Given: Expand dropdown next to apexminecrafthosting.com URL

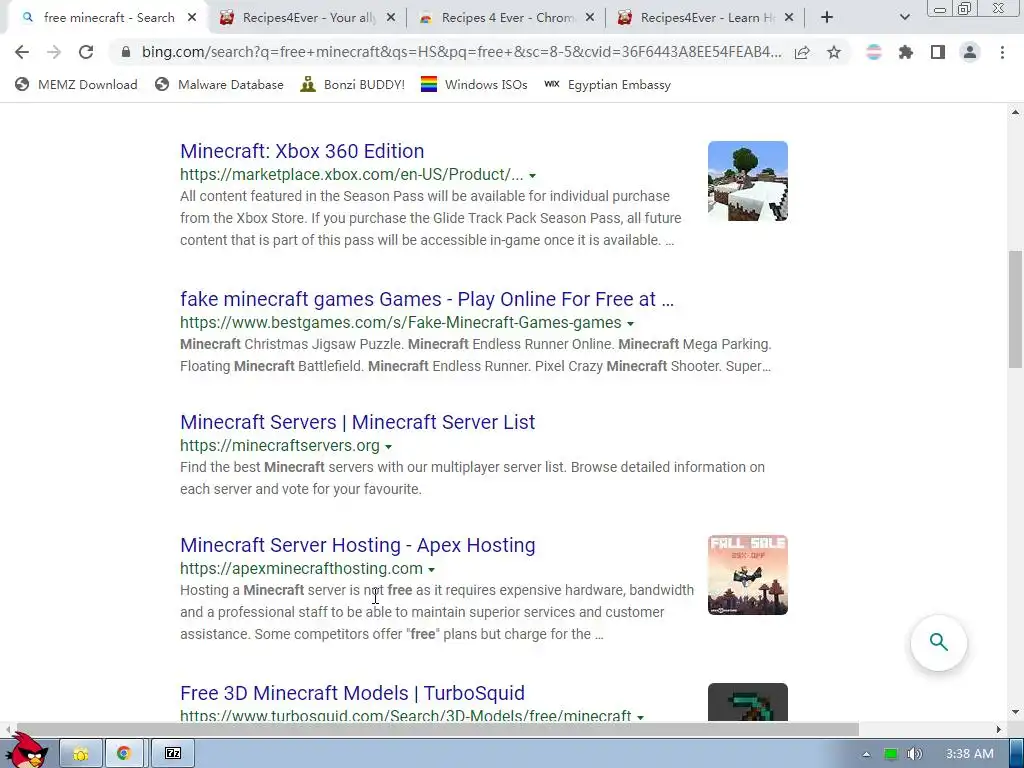Looking at the screenshot, I should click(x=431, y=569).
